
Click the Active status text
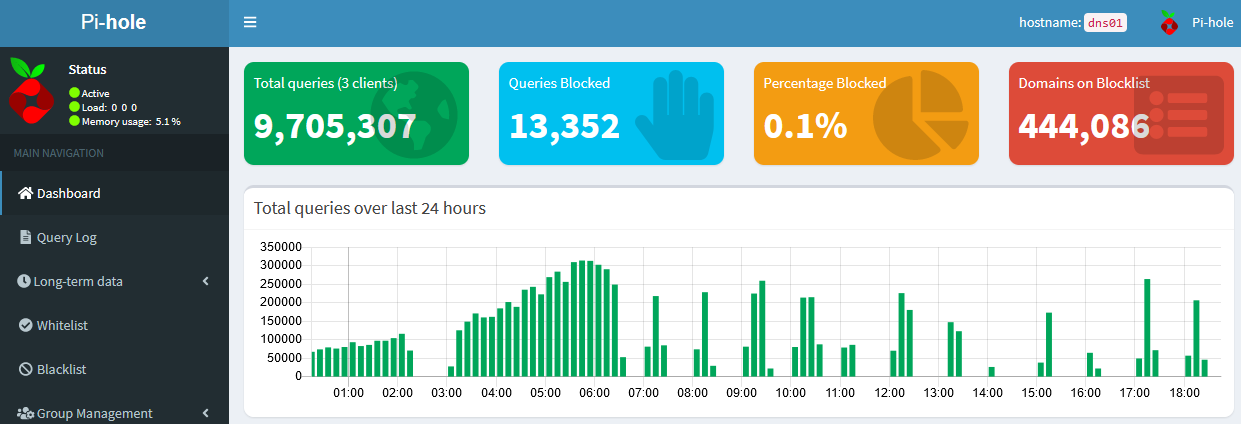pyautogui.click(x=96, y=93)
